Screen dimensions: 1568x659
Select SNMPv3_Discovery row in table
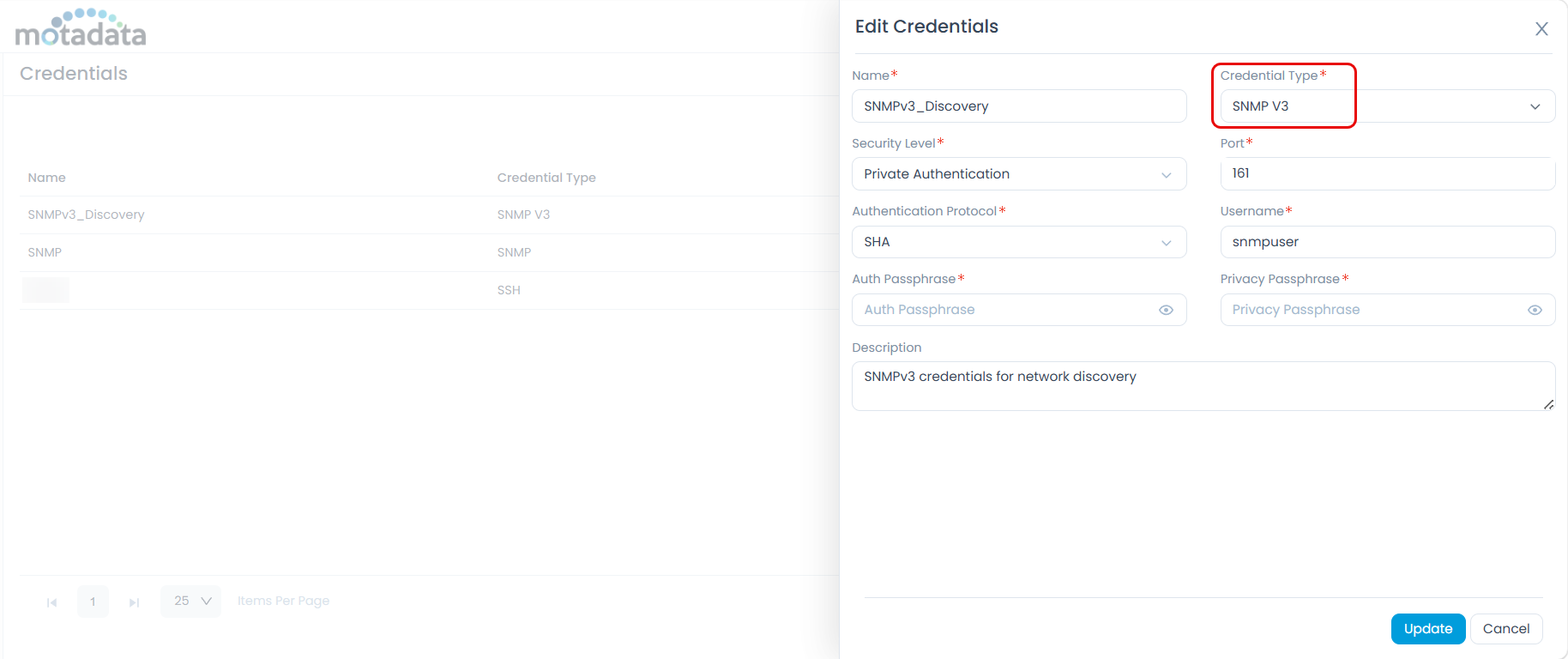[x=86, y=215]
